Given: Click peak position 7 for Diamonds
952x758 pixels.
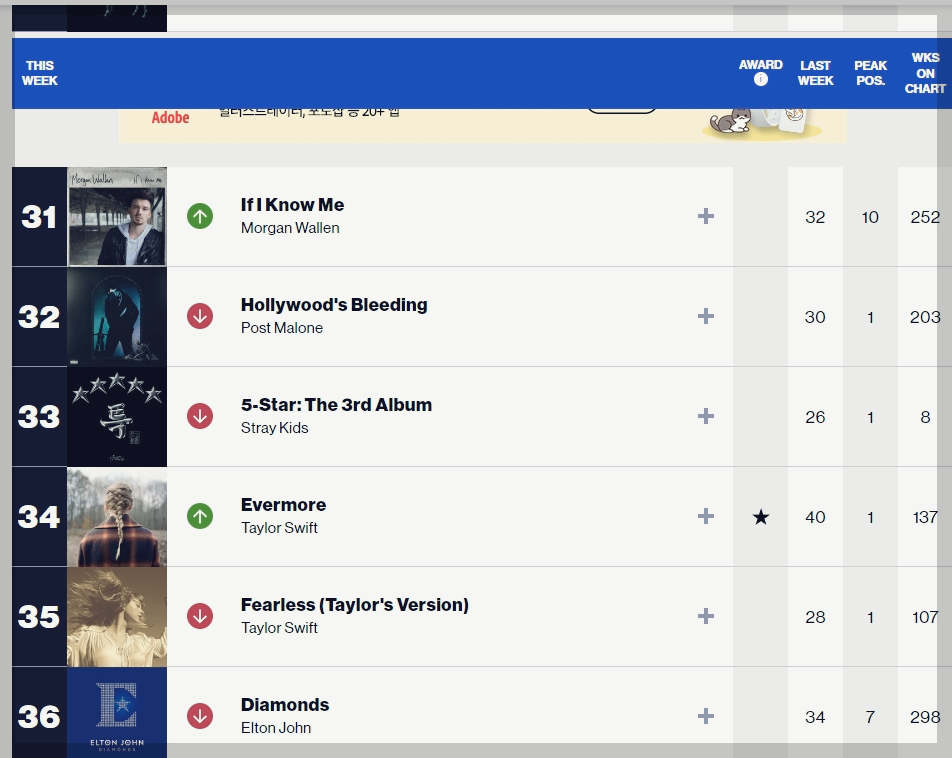Looking at the screenshot, I should (870, 717).
